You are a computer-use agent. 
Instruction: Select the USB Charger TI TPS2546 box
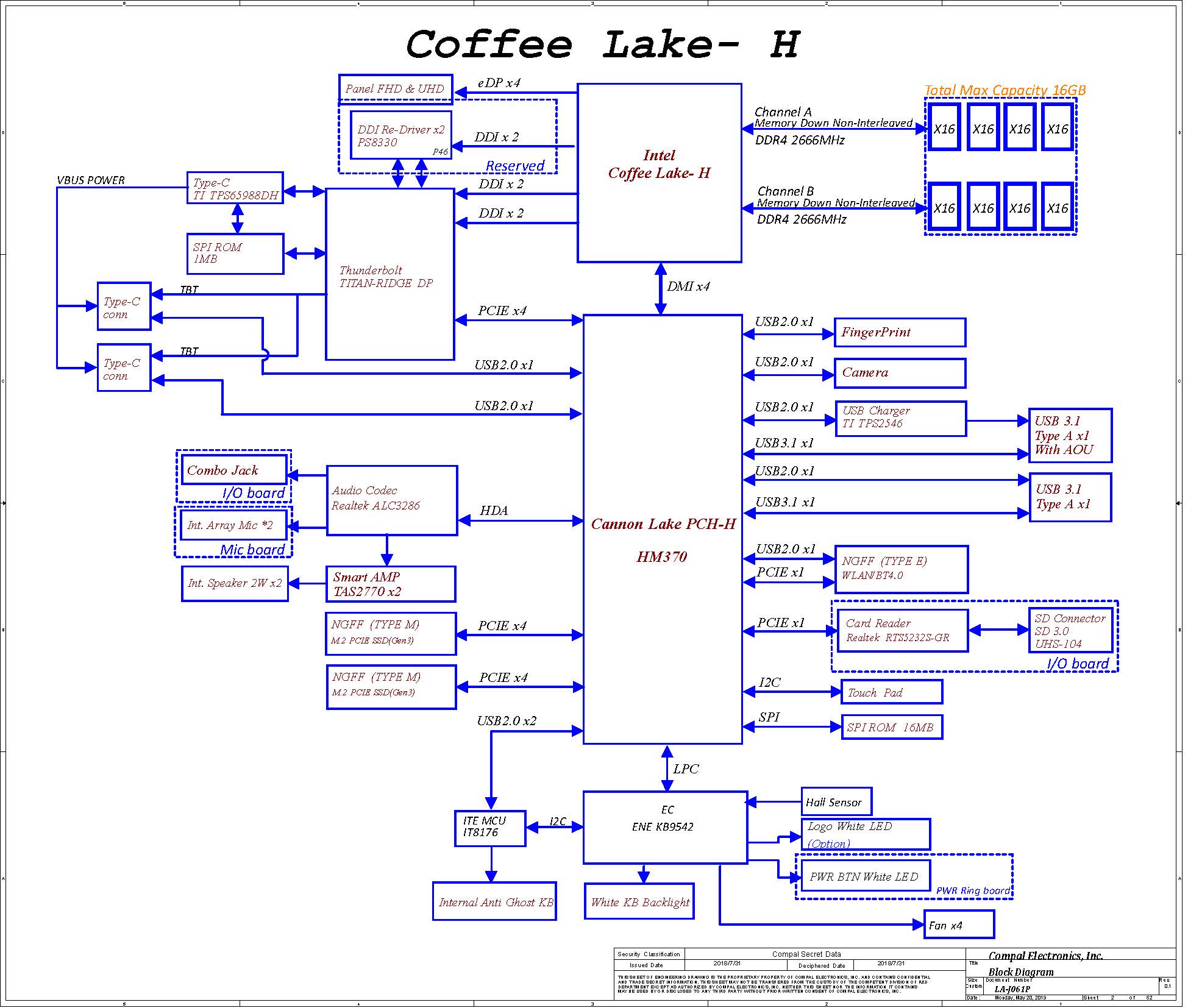(900, 418)
